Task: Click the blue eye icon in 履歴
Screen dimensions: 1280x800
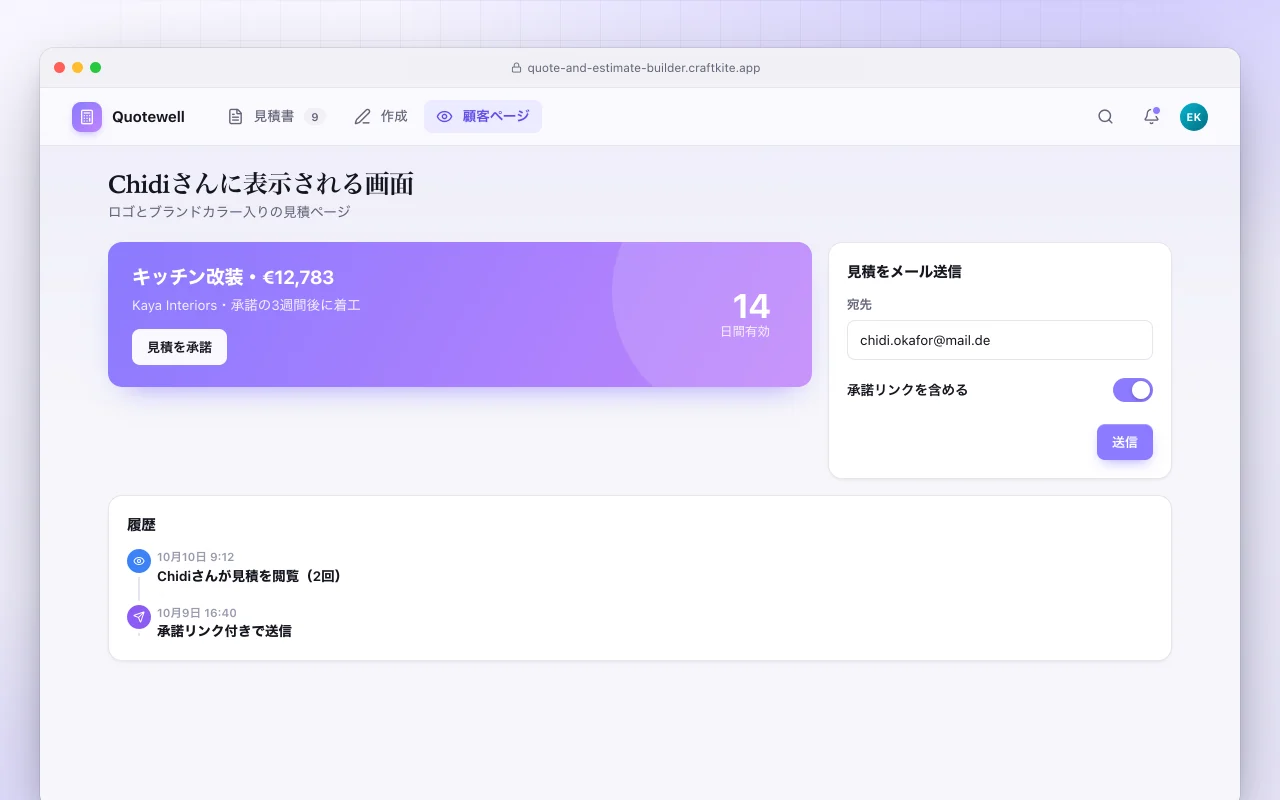Action: pos(139,561)
